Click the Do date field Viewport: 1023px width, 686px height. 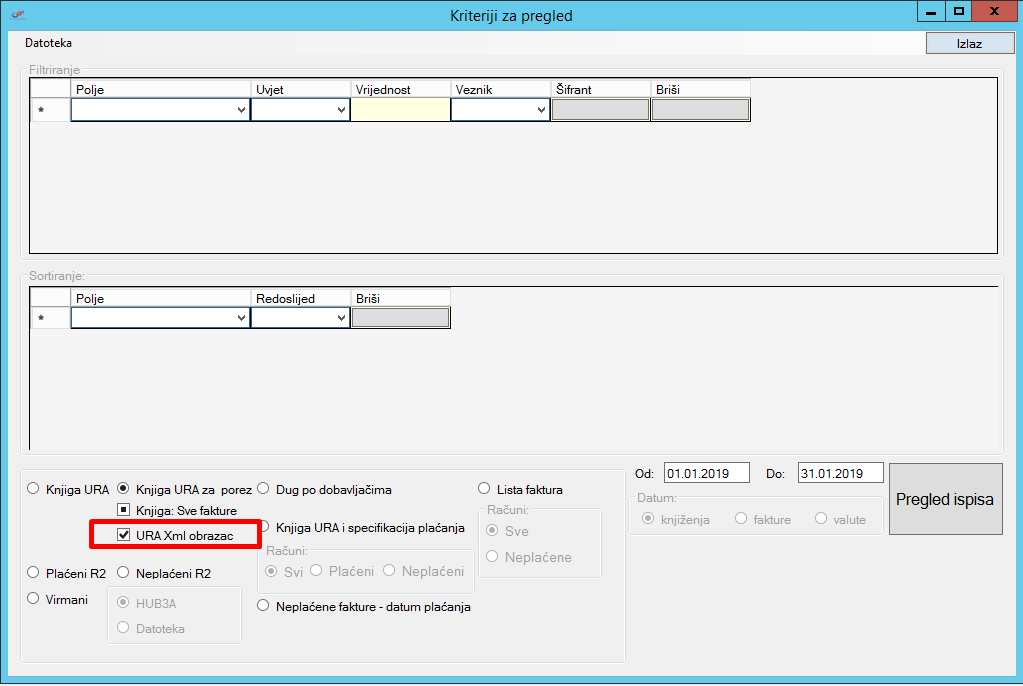[x=840, y=474]
